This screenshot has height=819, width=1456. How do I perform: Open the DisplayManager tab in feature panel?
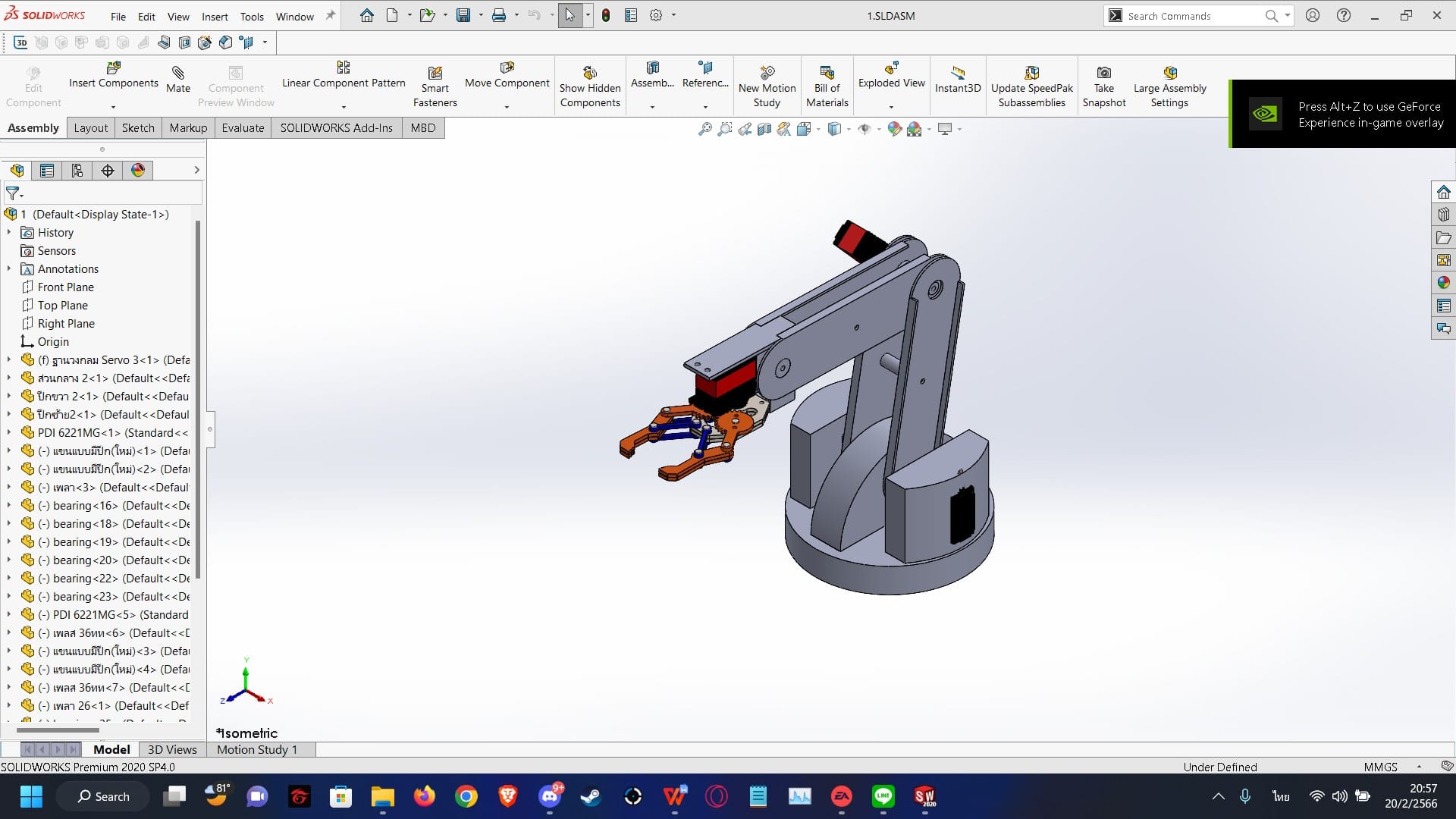(138, 171)
